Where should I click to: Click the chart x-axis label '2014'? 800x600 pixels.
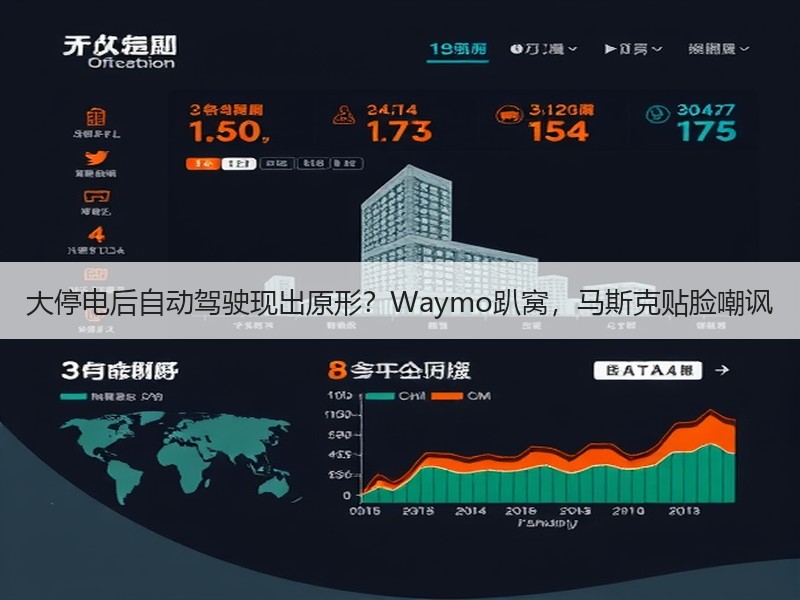[x=471, y=511]
